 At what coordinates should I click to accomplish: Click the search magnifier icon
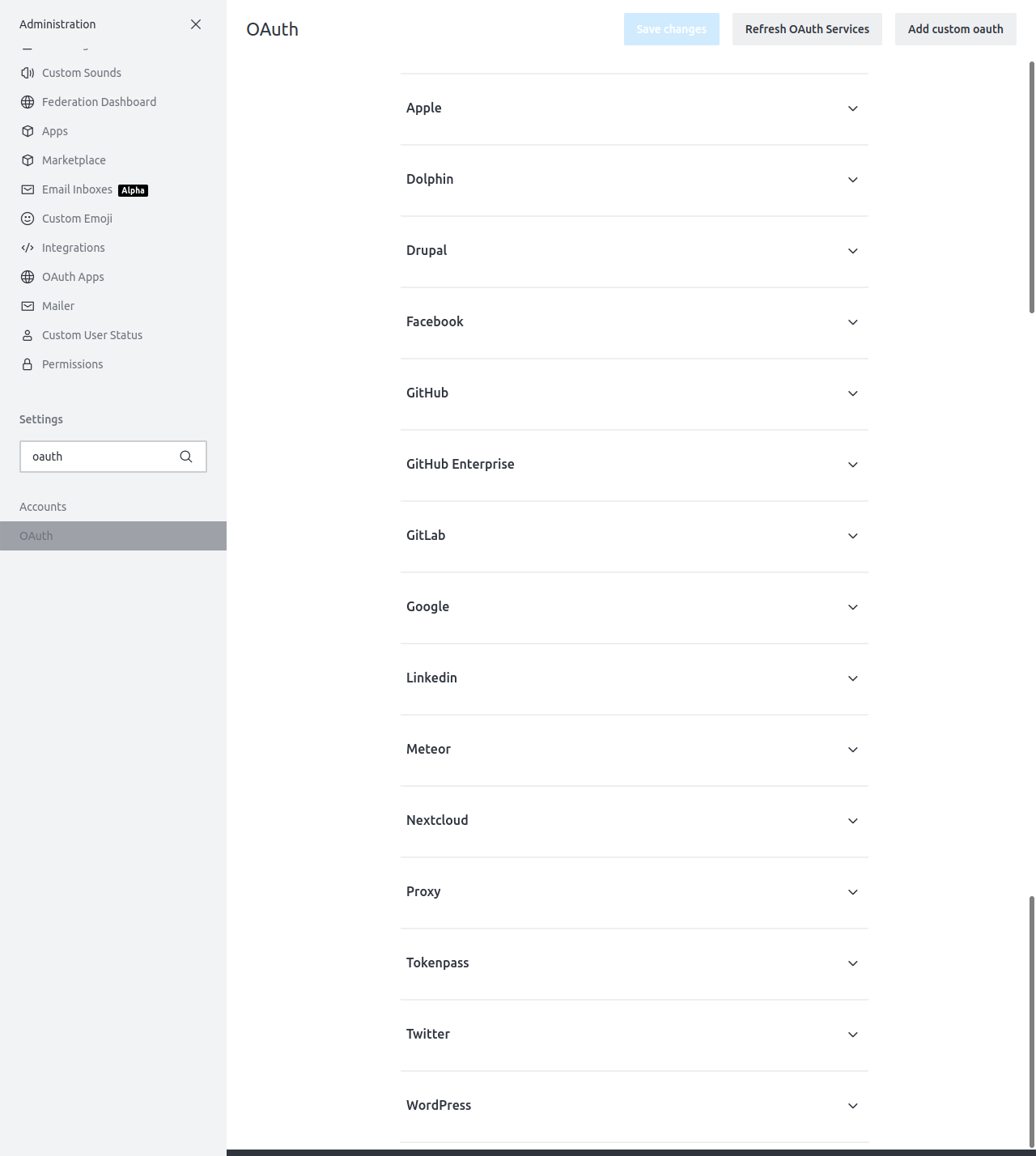[x=185, y=456]
